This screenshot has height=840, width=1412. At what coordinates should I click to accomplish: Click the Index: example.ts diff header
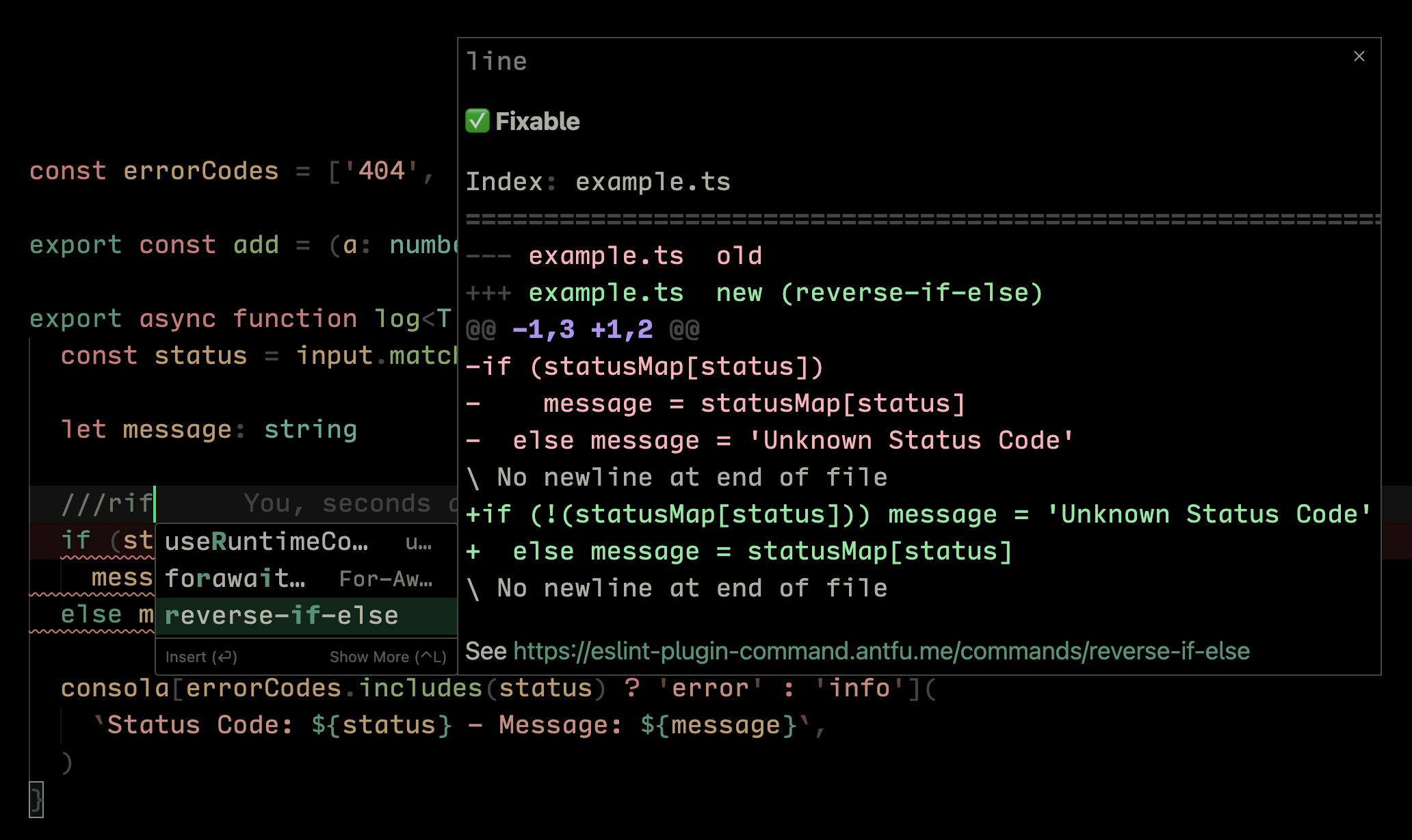click(x=598, y=182)
